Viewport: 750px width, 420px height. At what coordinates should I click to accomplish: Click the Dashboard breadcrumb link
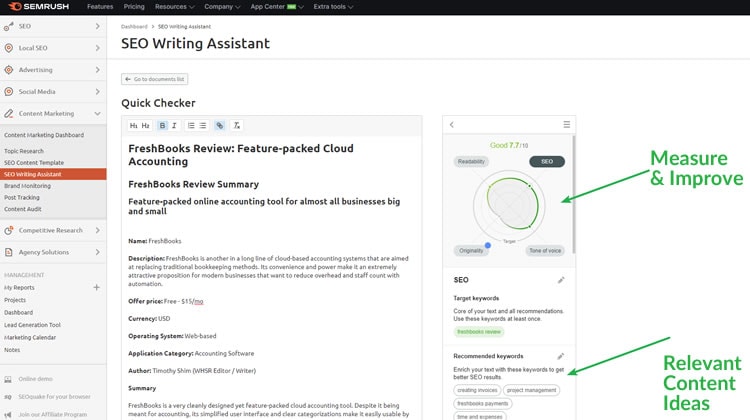[134, 27]
